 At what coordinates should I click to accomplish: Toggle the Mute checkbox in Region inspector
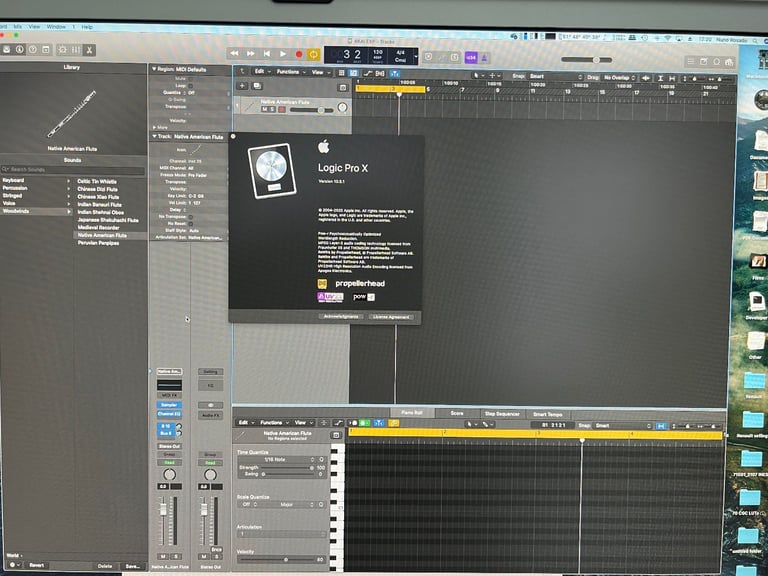click(191, 78)
